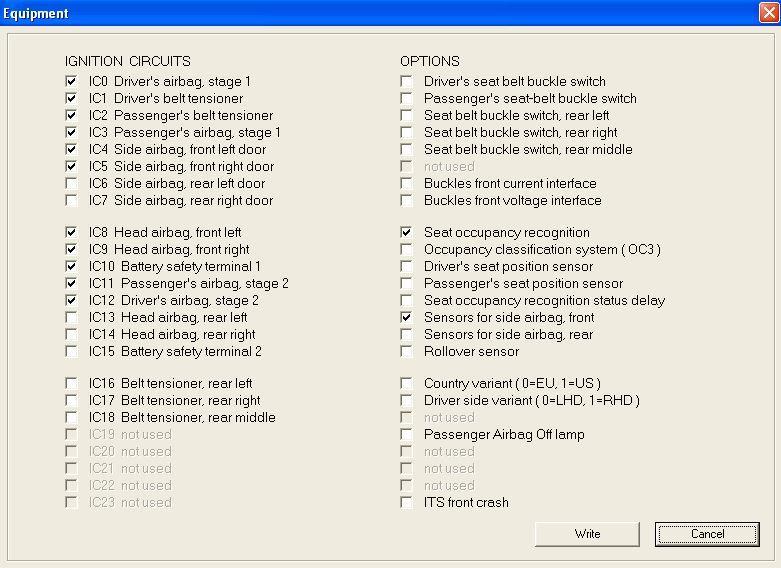
Task: Toggle the Rollover sensor checkbox
Action: click(406, 351)
